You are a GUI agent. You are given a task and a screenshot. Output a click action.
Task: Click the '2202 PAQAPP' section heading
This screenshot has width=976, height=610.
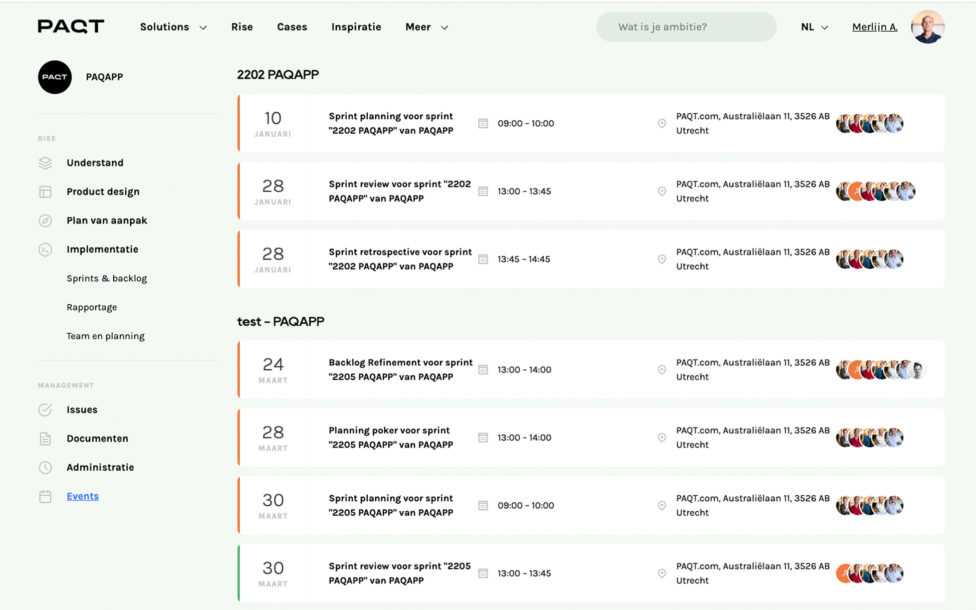278,75
